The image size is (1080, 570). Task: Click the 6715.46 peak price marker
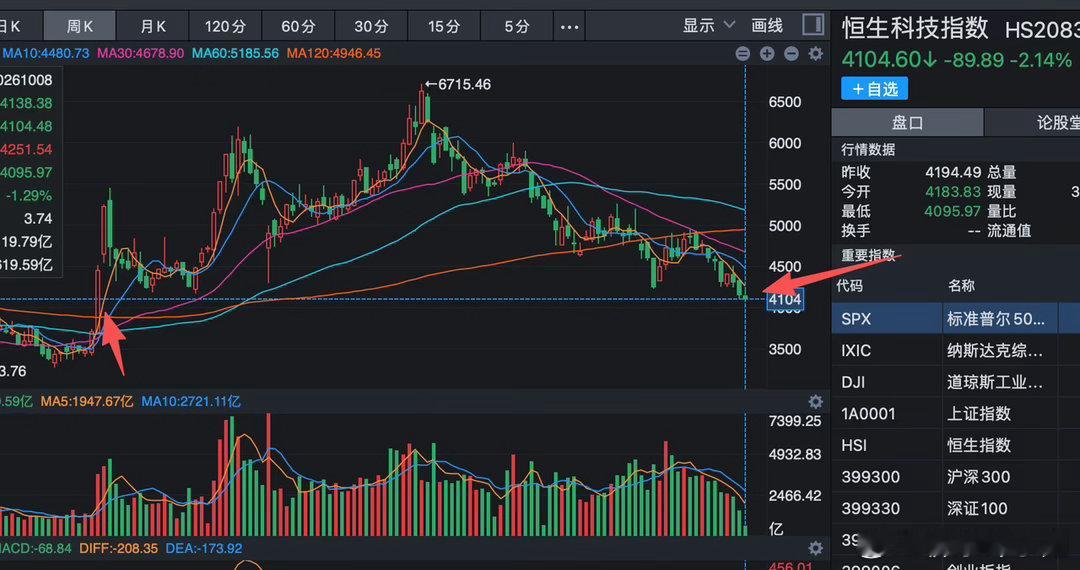pos(457,85)
